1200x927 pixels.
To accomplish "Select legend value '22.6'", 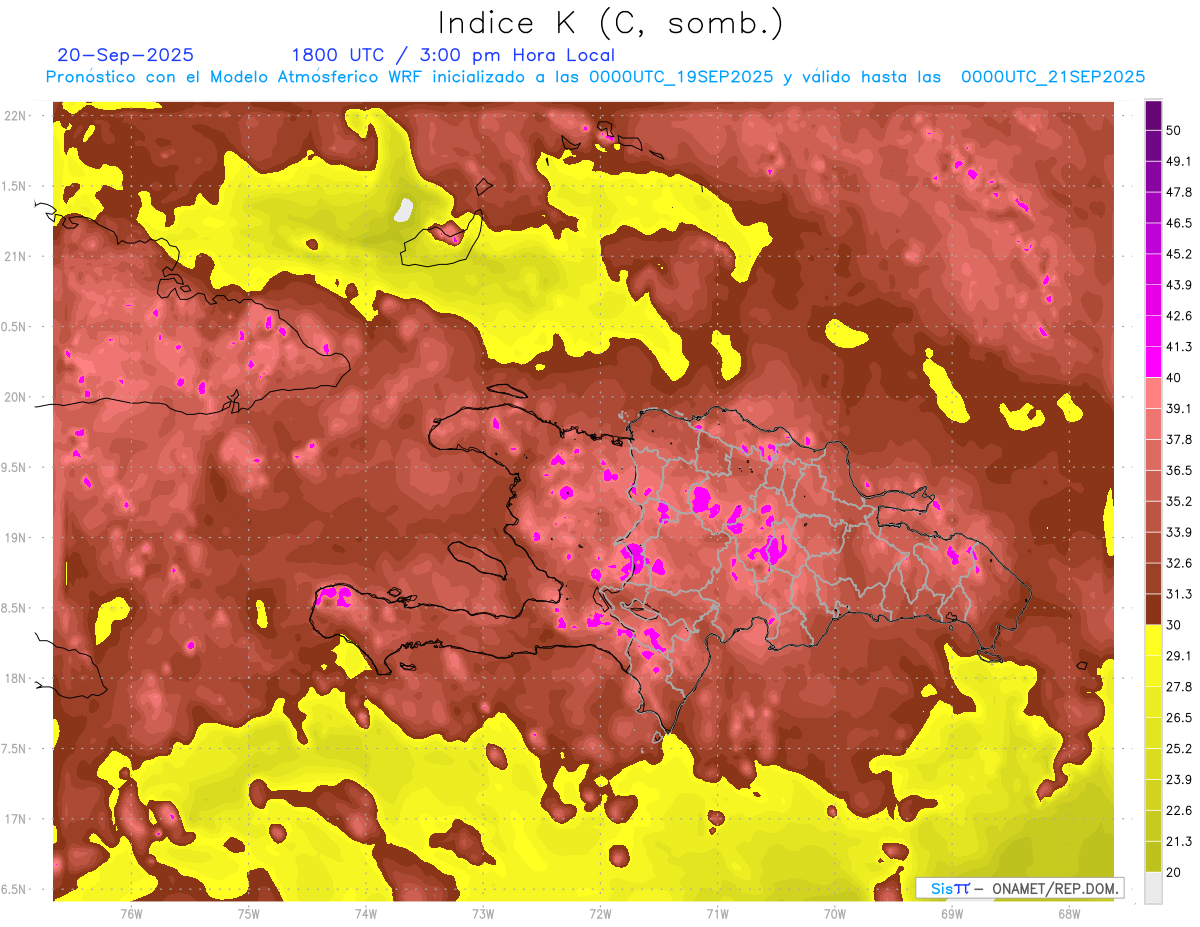I will (x=1179, y=811).
